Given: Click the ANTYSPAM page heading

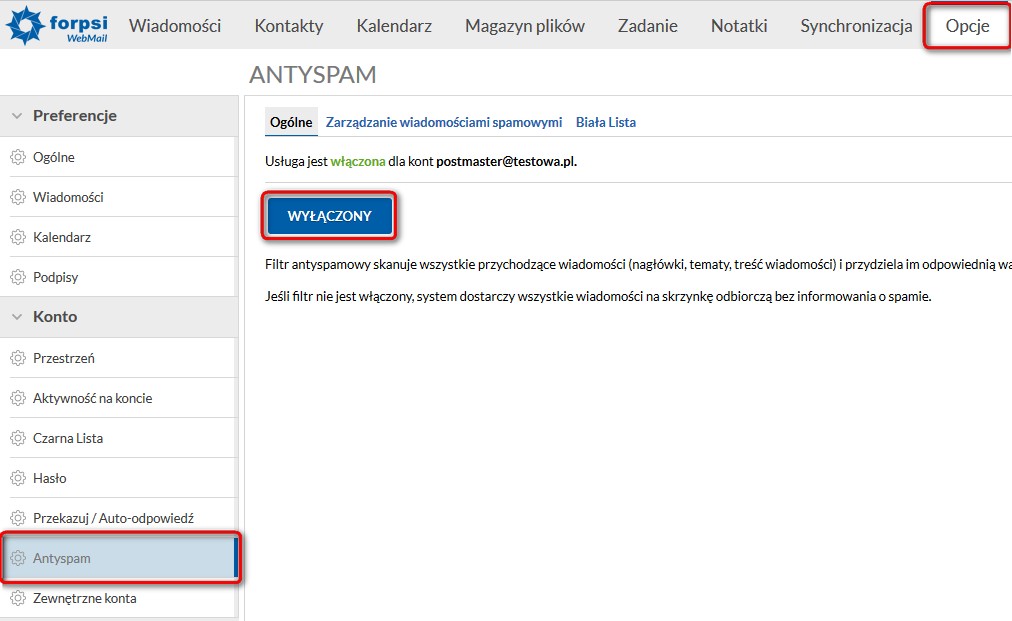Looking at the screenshot, I should click(312, 75).
